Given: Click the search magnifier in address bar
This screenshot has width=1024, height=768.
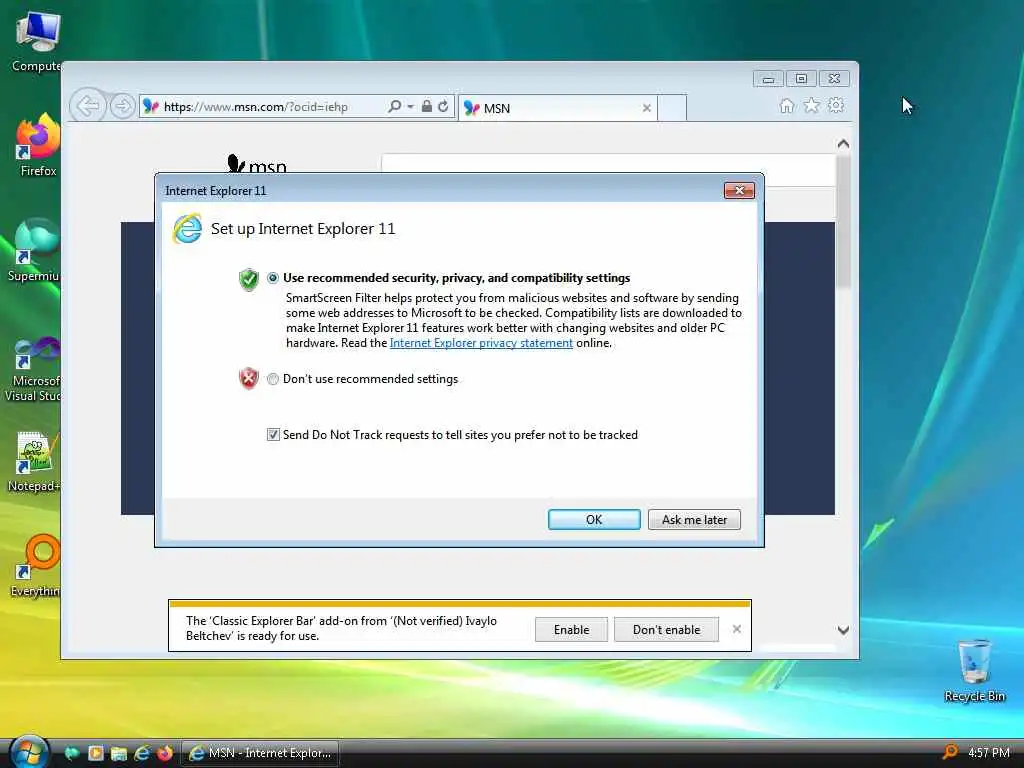Looking at the screenshot, I should click(394, 106).
